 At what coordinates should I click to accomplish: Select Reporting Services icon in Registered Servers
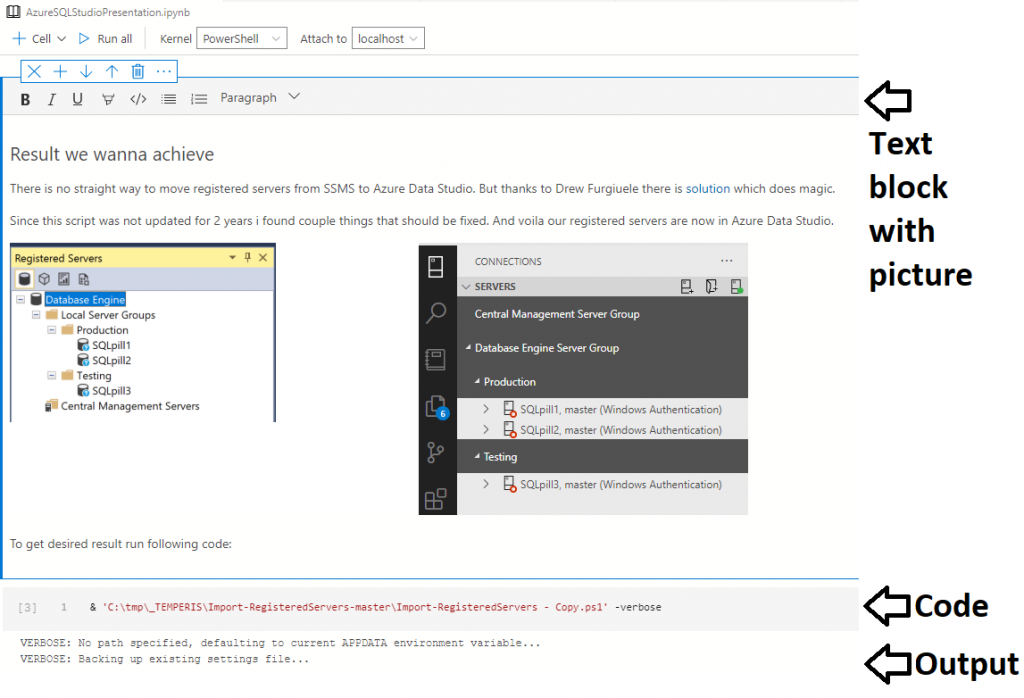(x=63, y=279)
